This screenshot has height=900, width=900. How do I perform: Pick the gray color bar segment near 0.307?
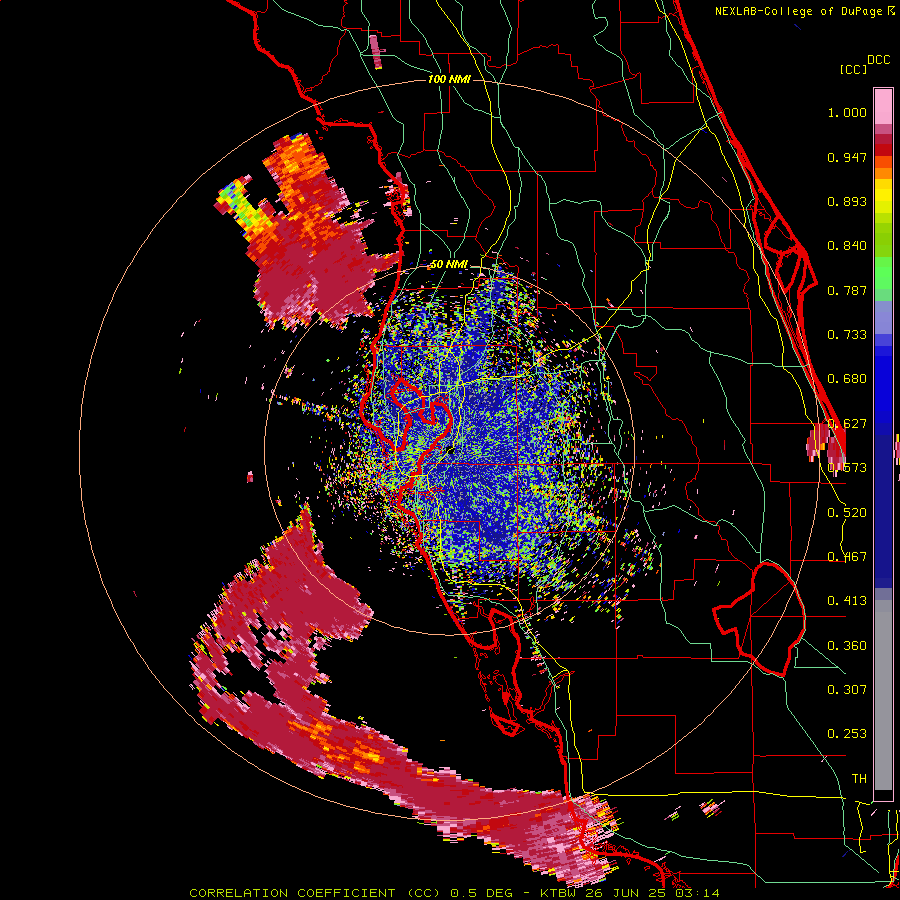click(883, 695)
